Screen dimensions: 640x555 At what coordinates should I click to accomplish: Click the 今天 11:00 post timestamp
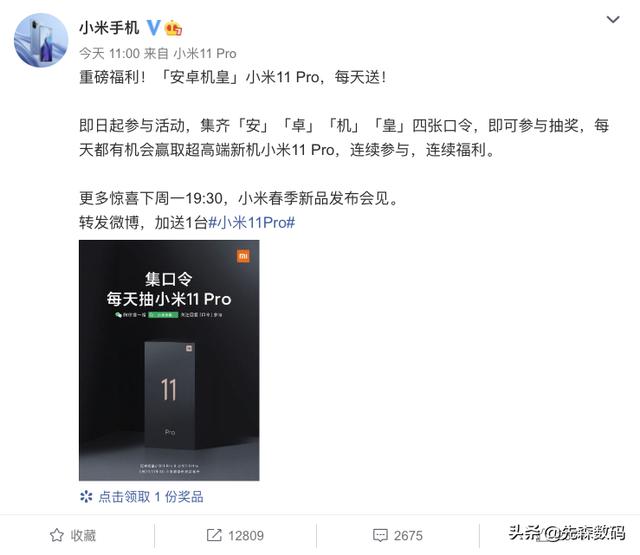109,53
